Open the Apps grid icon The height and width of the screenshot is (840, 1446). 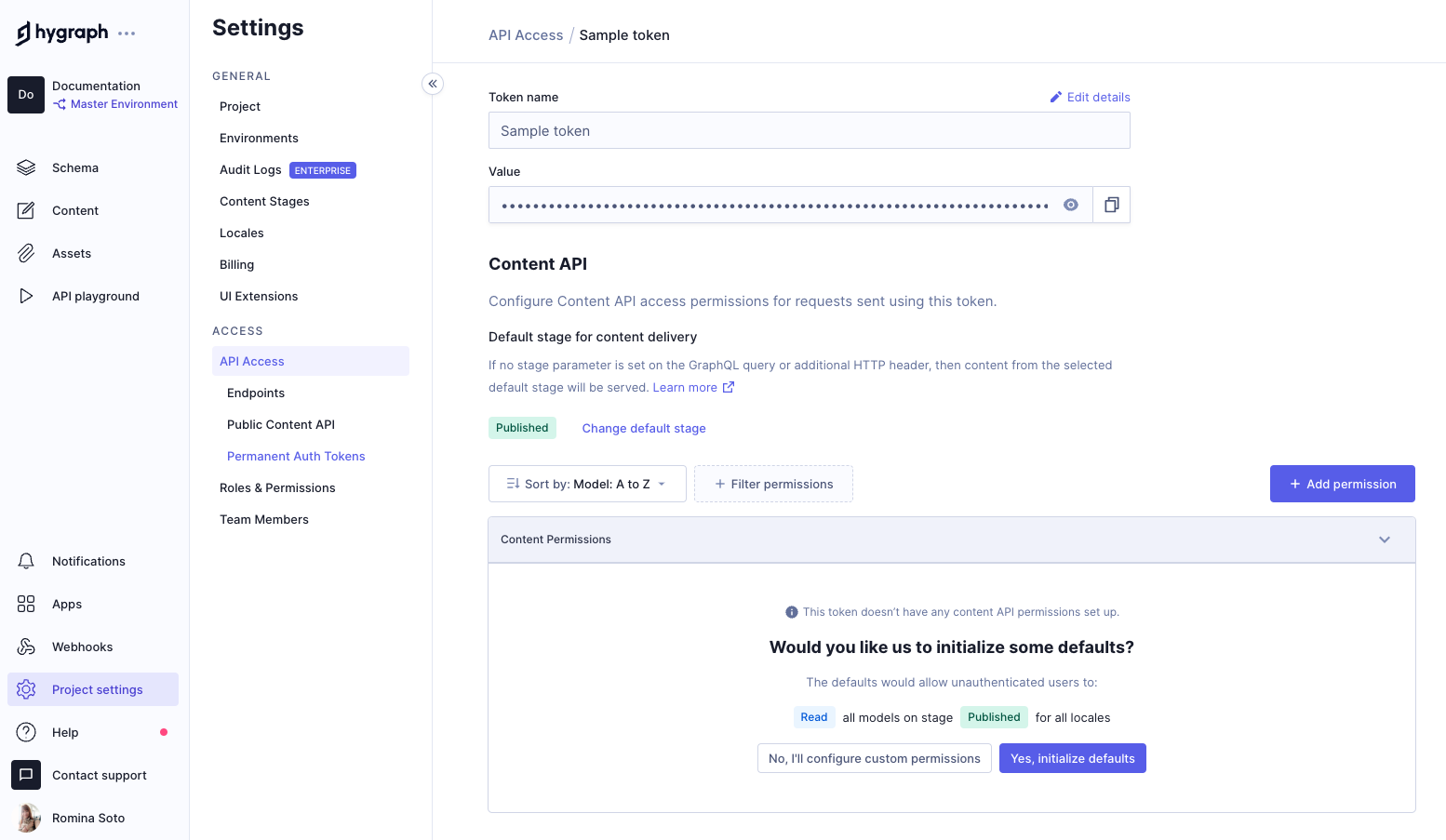[x=26, y=604]
